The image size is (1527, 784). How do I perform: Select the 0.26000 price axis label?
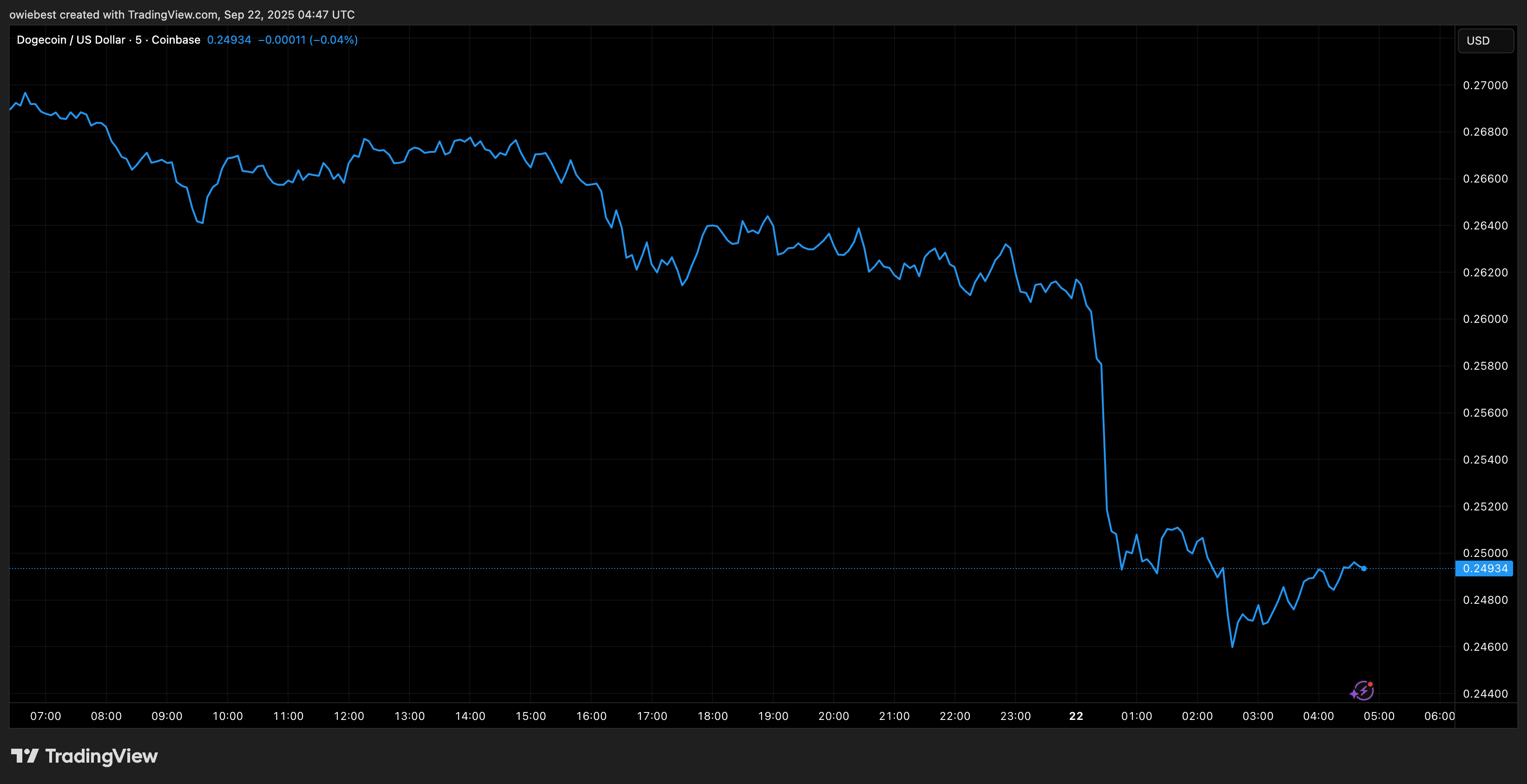coord(1485,319)
